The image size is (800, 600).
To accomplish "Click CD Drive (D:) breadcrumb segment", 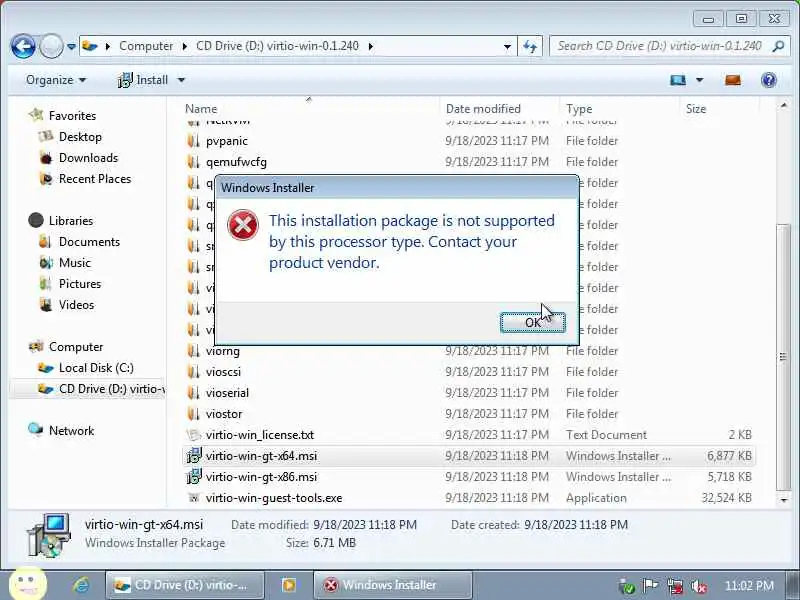I will tap(277, 46).
